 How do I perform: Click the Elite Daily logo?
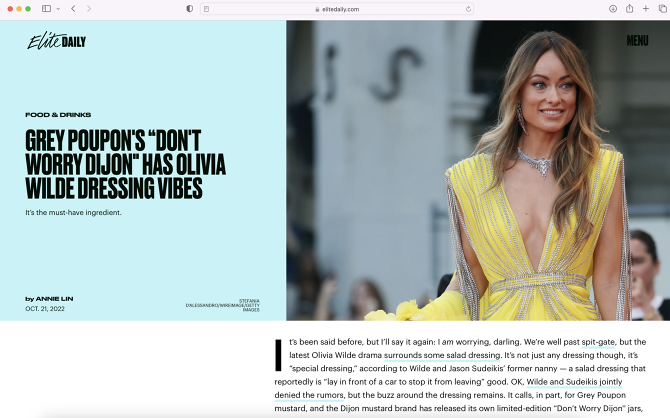pos(57,41)
